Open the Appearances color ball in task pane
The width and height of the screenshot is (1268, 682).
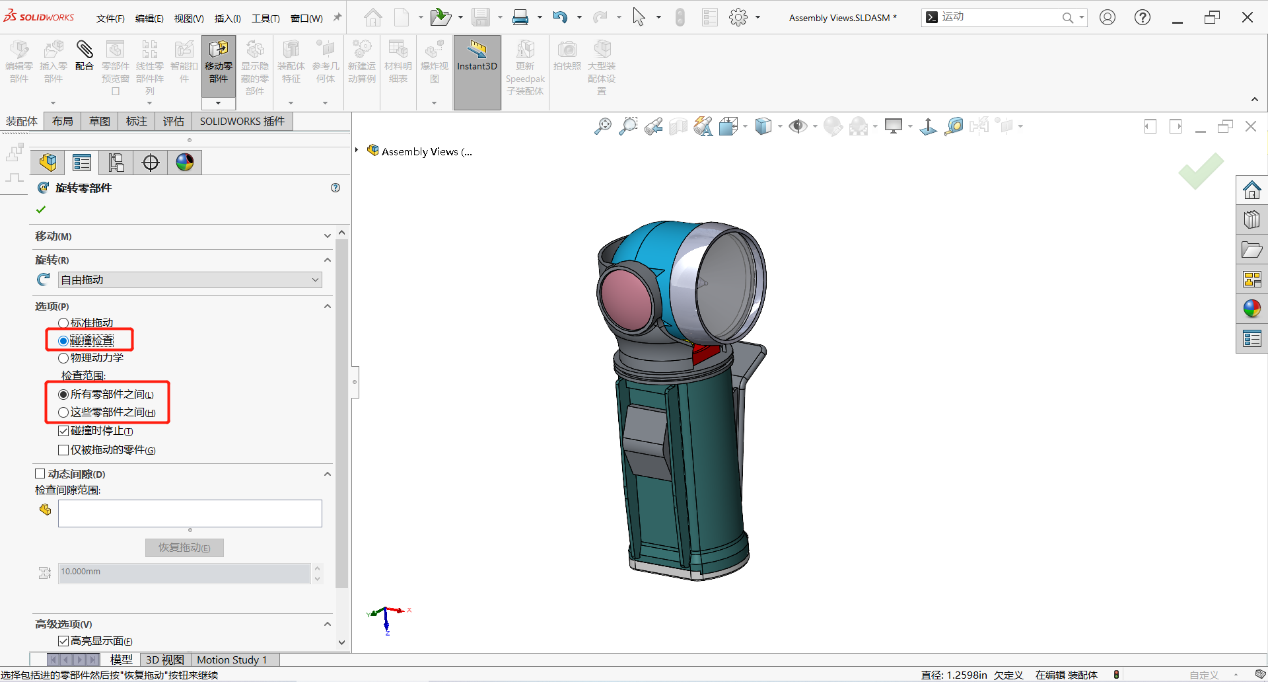point(1252,308)
